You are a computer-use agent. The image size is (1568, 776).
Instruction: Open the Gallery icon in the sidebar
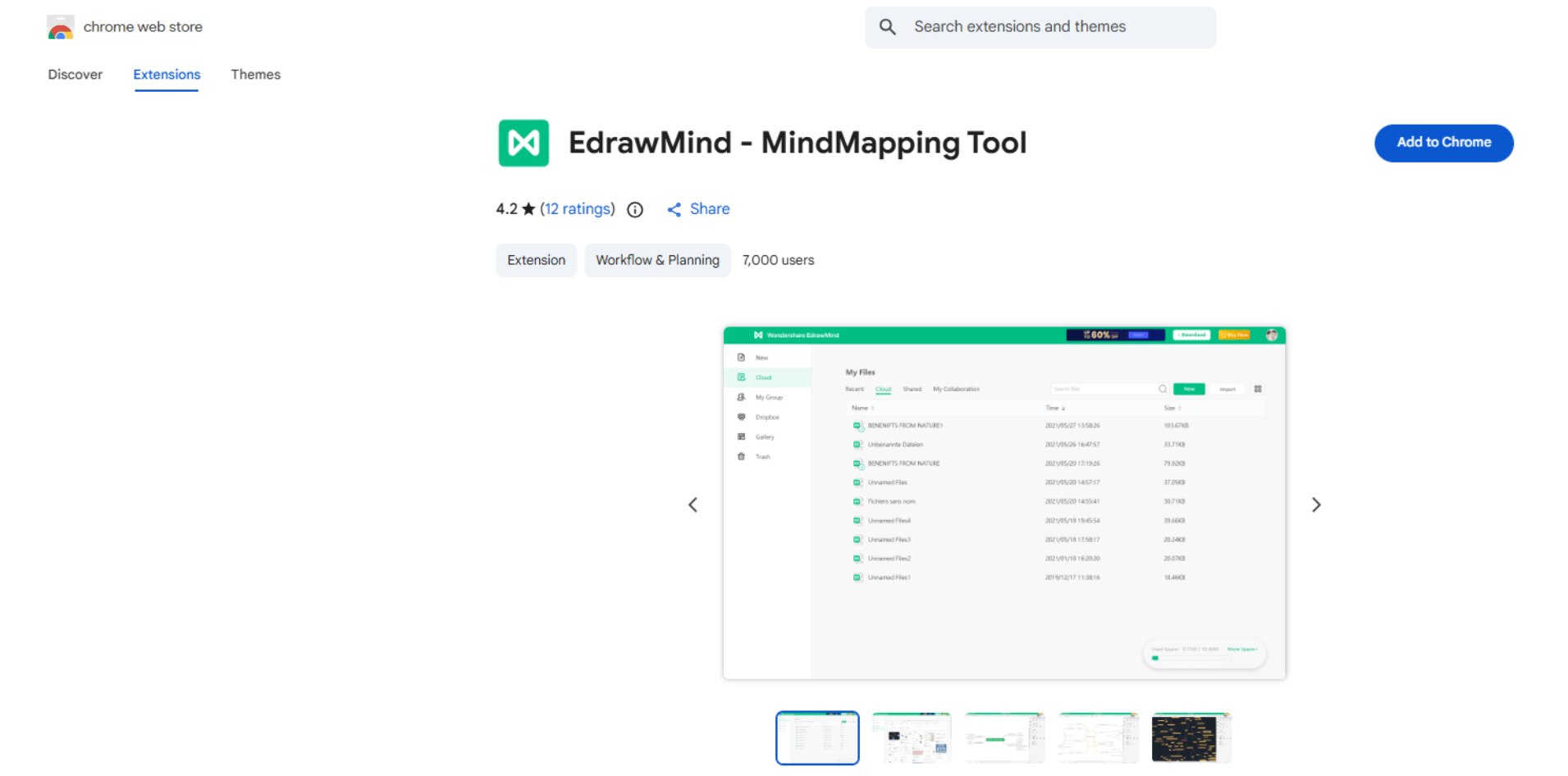click(741, 436)
